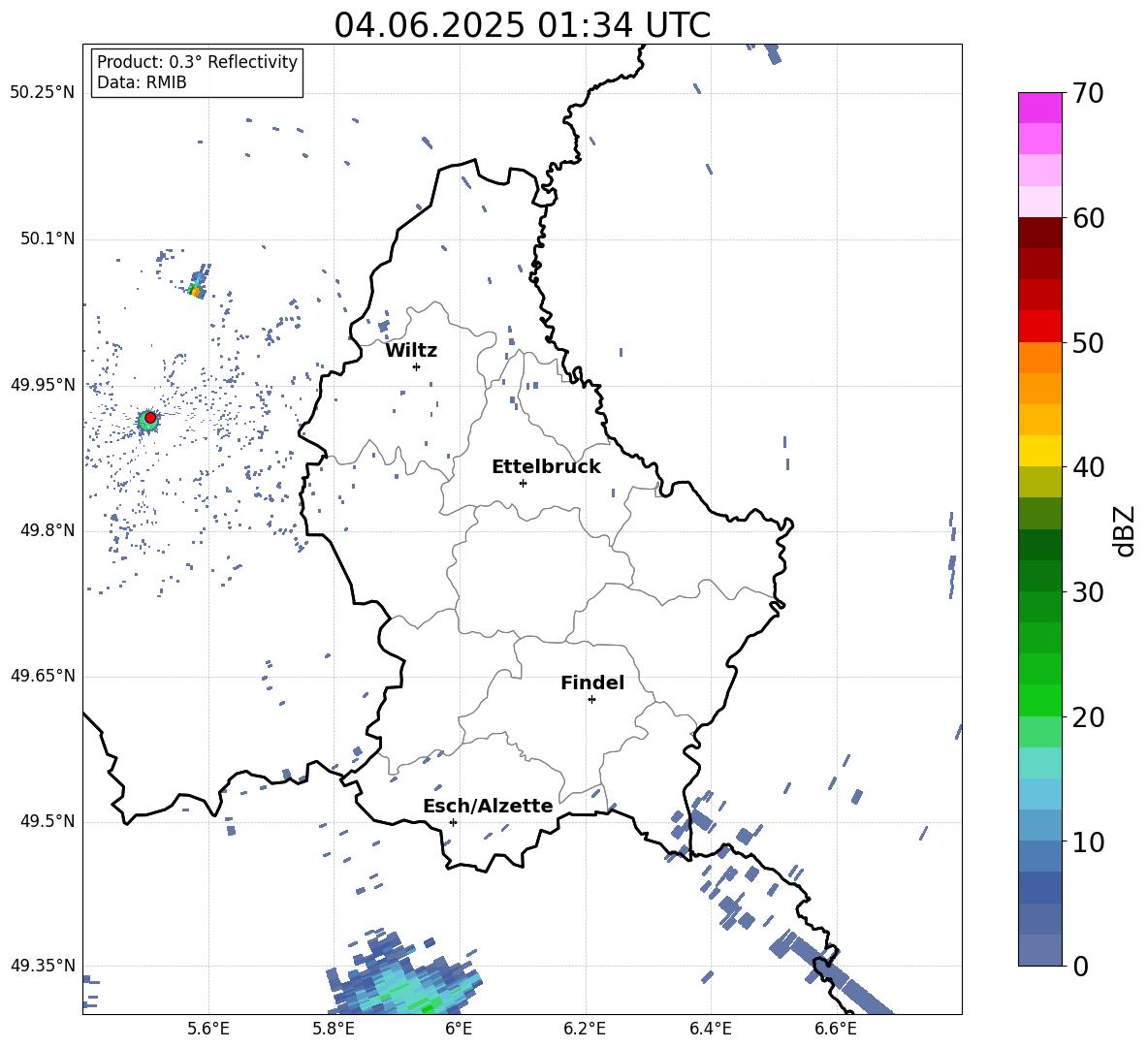The width and height of the screenshot is (1148, 1048).
Task: Click the colorbar tick label 10
Action: tap(1088, 842)
